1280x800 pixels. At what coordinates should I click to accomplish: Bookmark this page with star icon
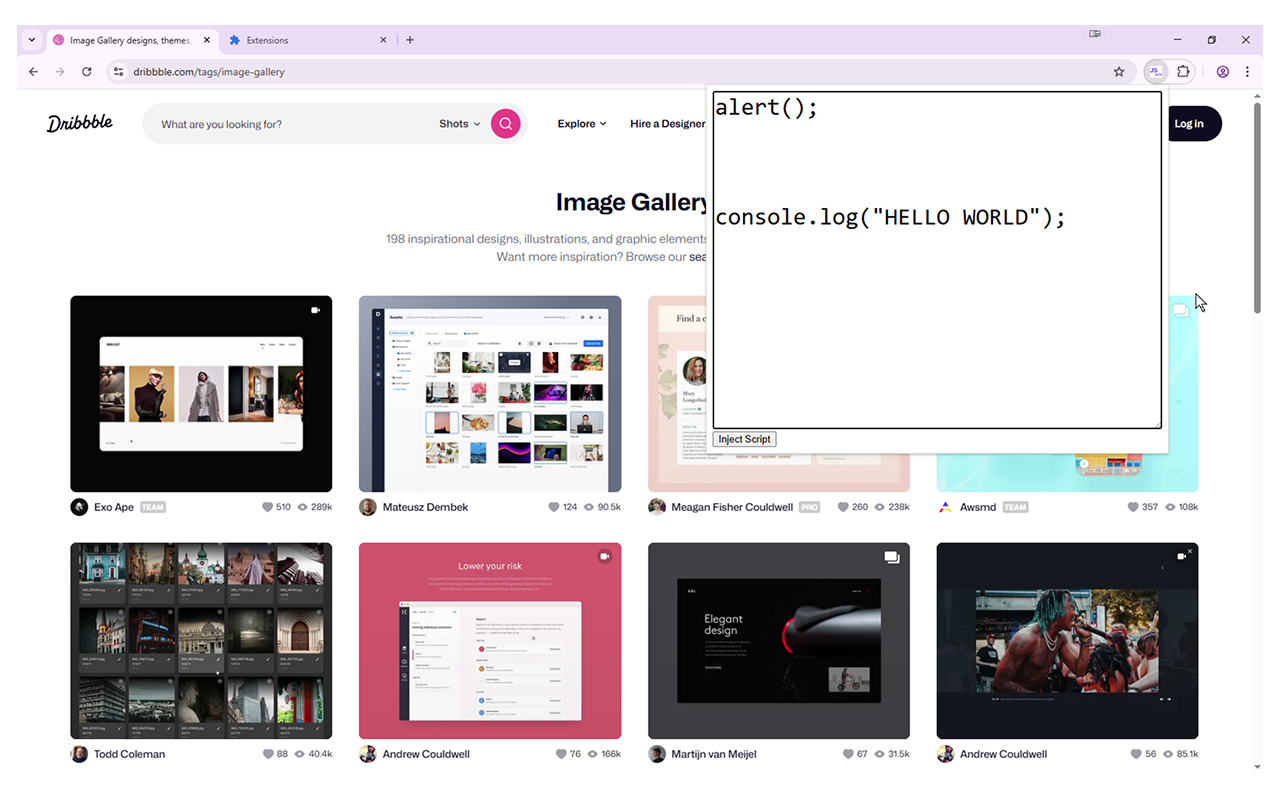coord(1119,72)
